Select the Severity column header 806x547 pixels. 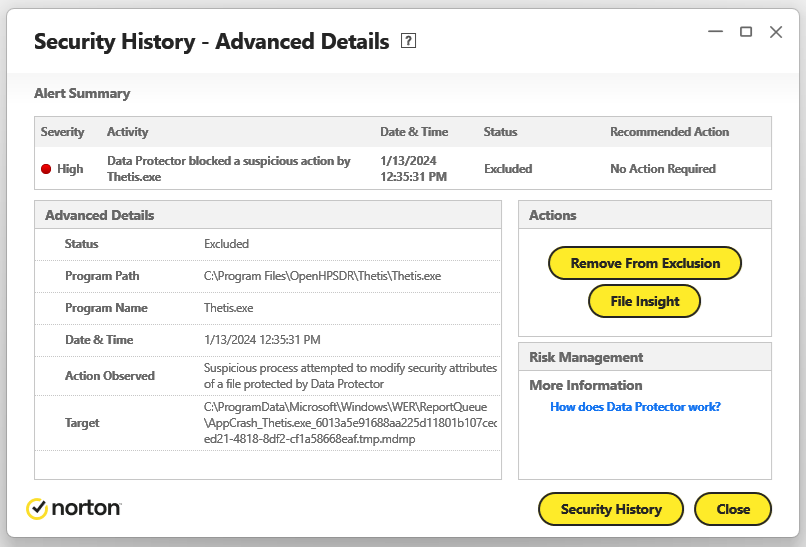click(x=62, y=132)
